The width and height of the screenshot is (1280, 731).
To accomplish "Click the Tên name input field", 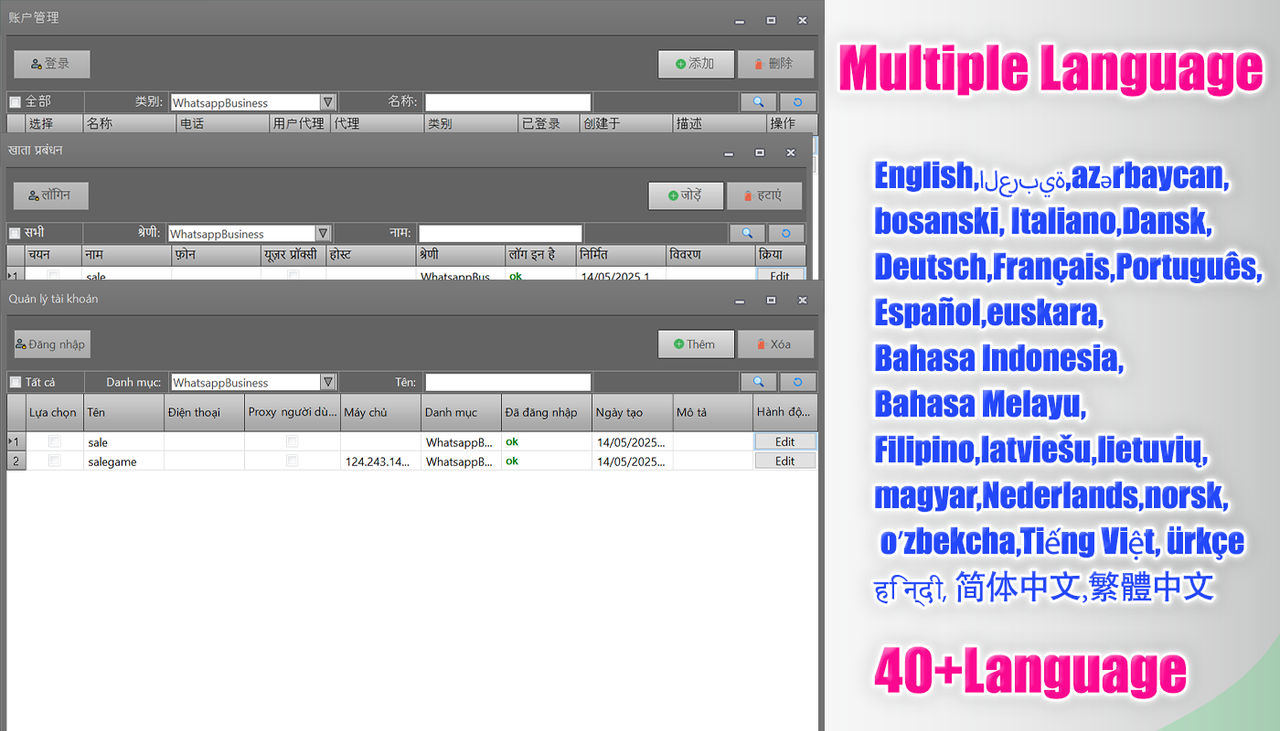I will coord(508,382).
